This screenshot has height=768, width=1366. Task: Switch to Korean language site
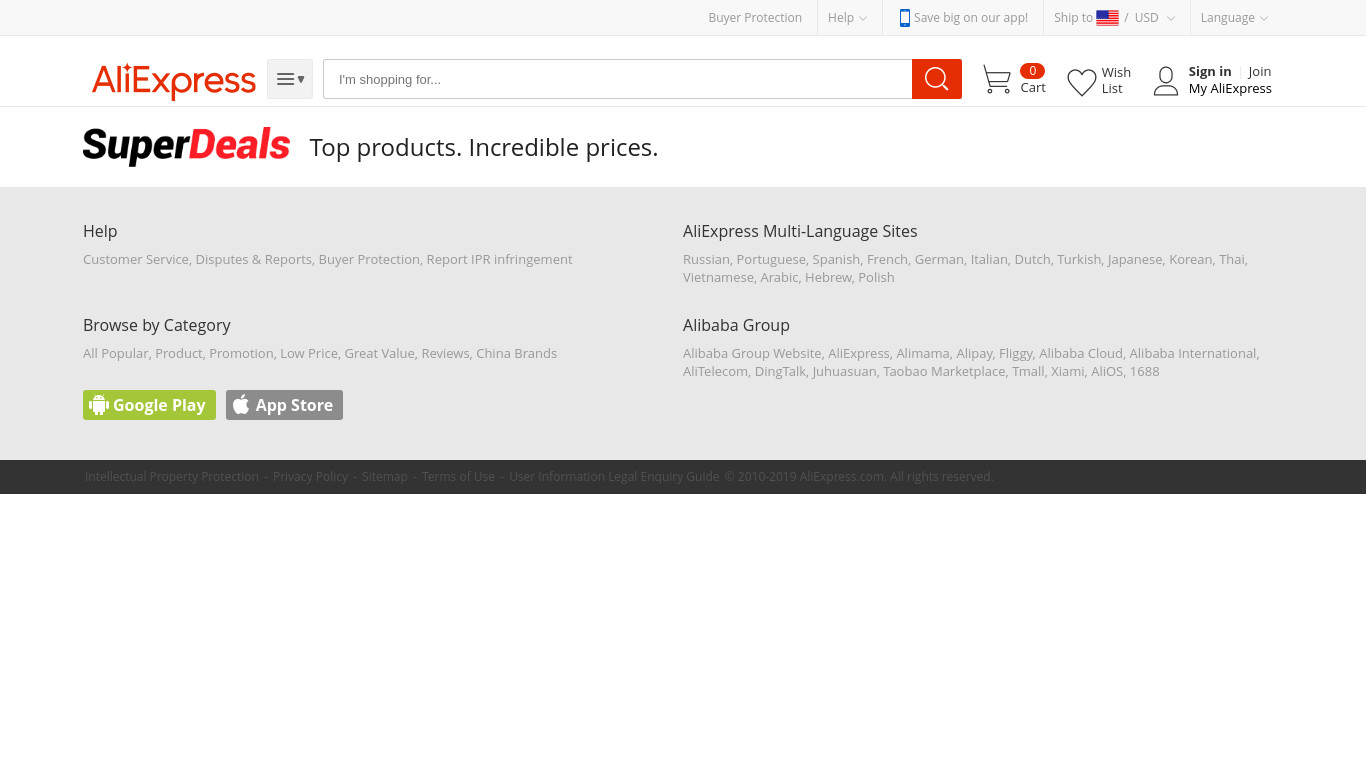click(x=1190, y=259)
